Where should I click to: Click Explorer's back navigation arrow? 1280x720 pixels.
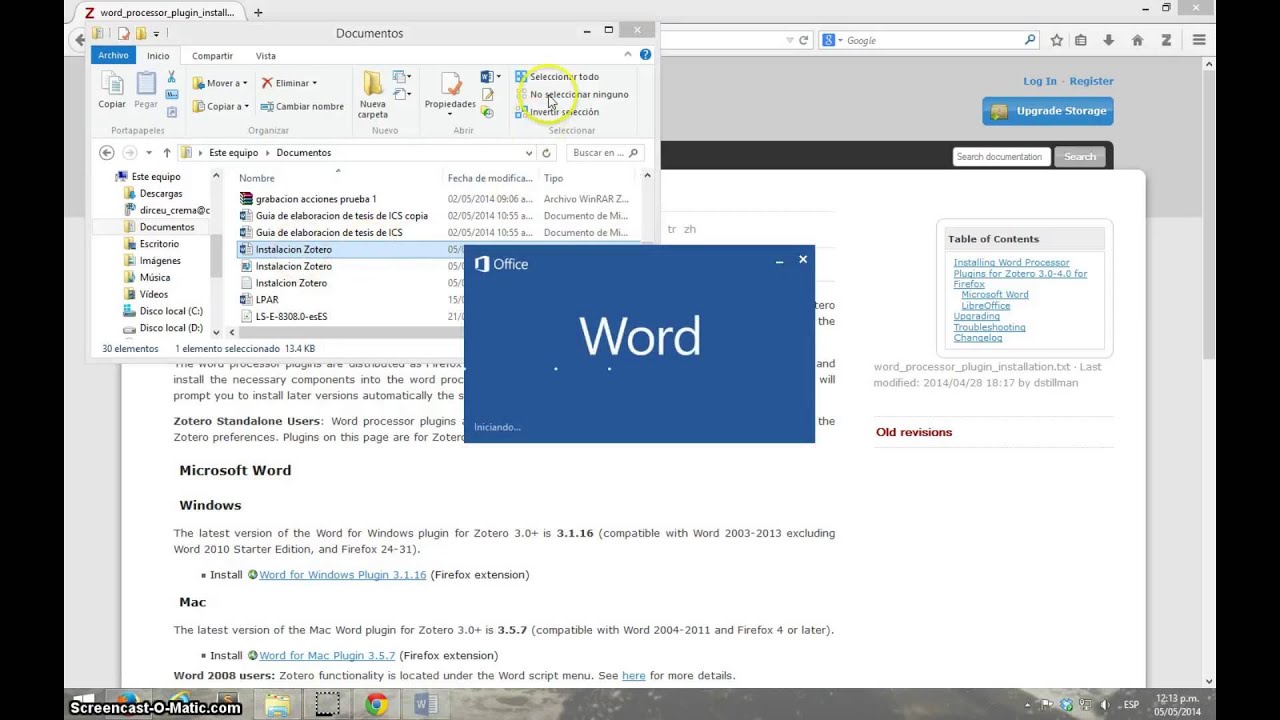[x=107, y=153]
